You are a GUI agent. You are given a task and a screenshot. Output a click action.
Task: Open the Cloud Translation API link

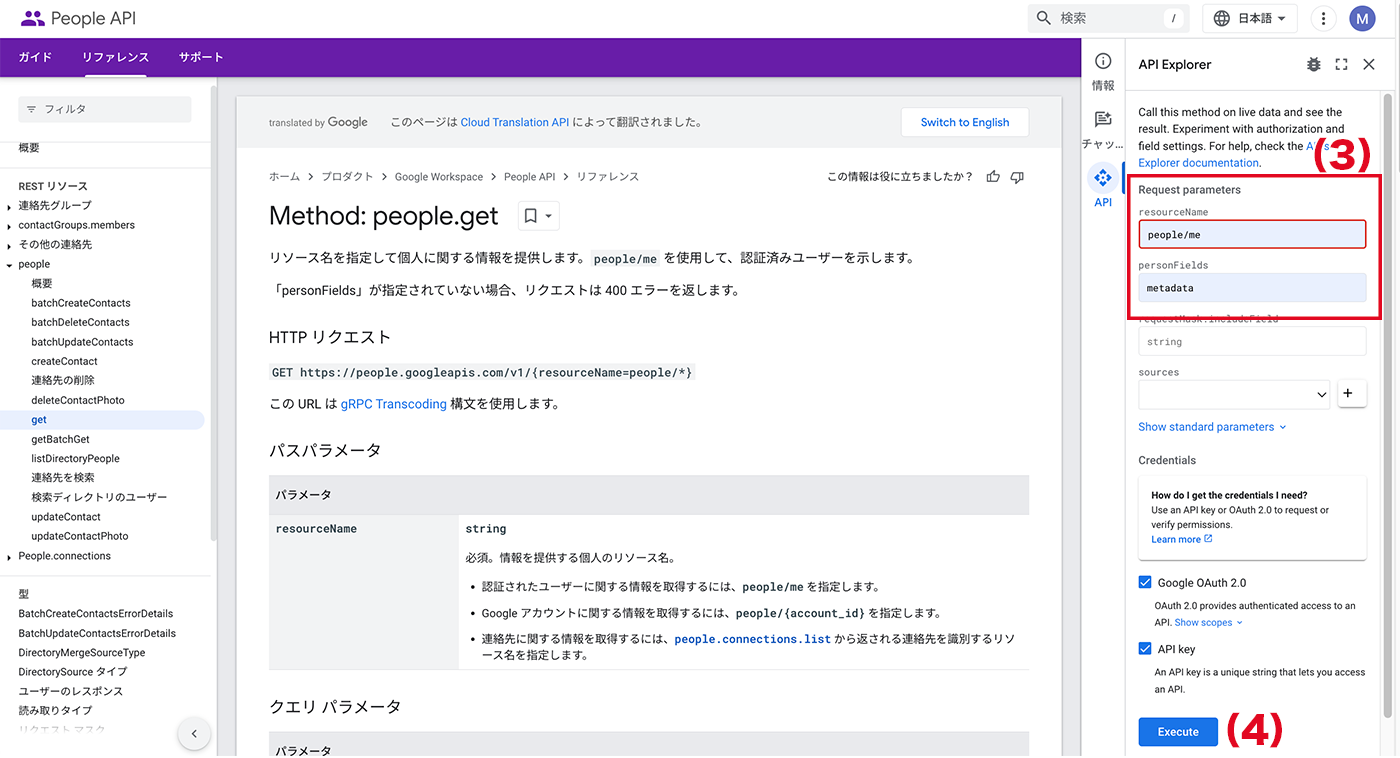(x=515, y=122)
